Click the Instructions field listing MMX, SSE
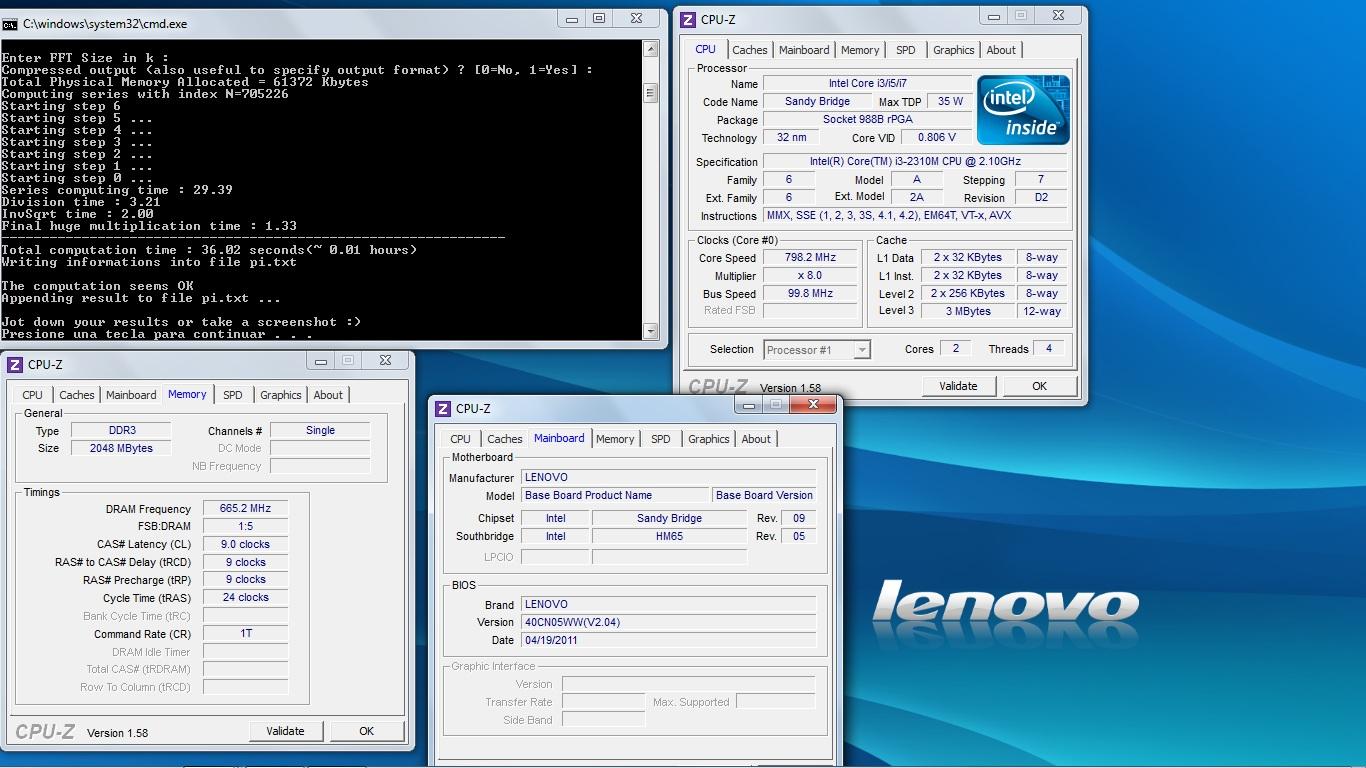Screen dimensions: 1366x768 tap(915, 215)
